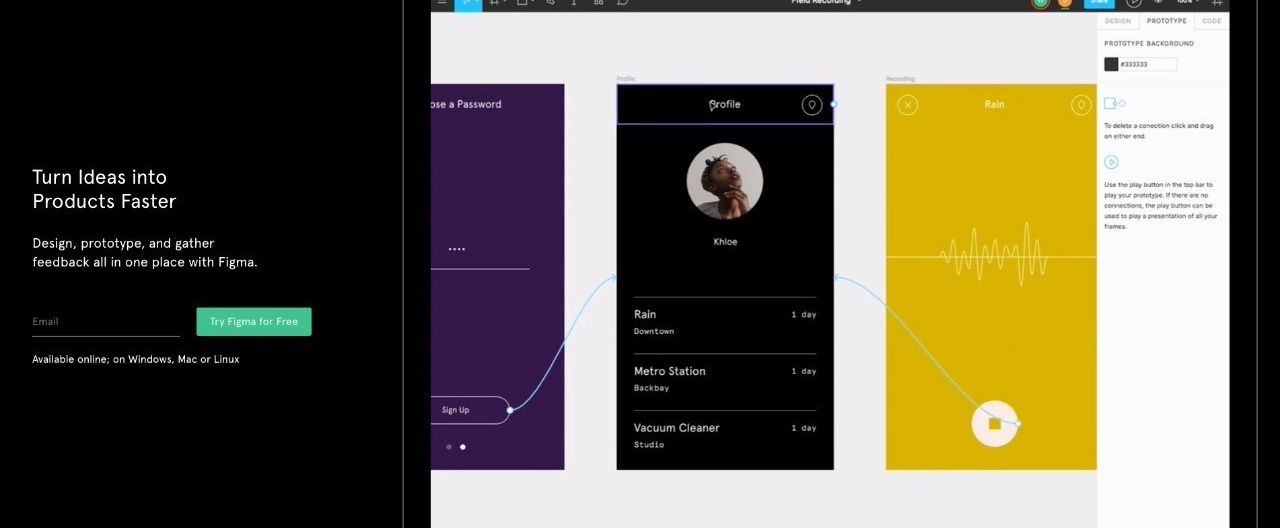Click the 'Recording' frame label above yellow frame
Image resolution: width=1280 pixels, height=528 pixels.
coord(900,79)
